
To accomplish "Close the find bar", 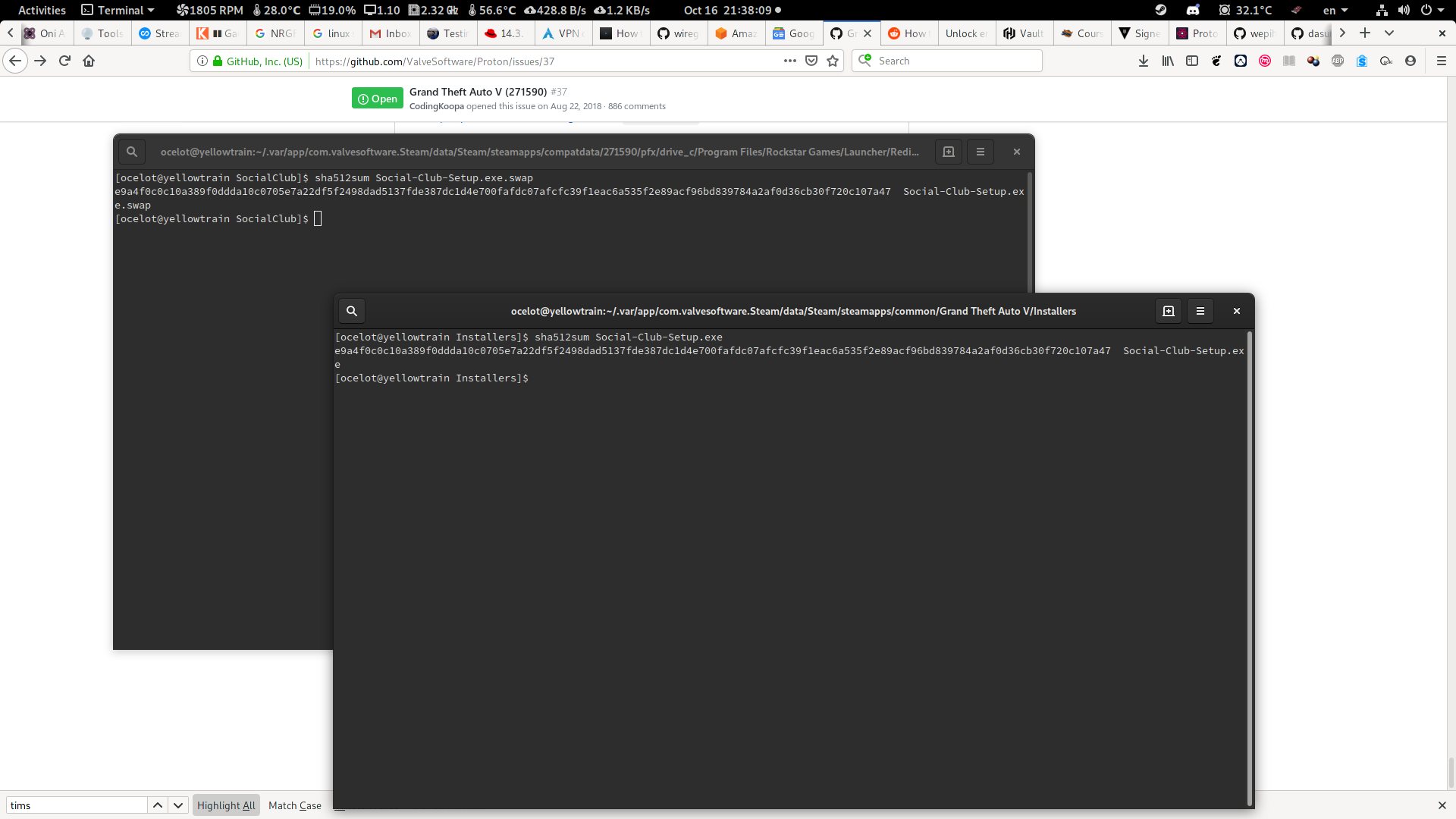I will coord(1442,805).
